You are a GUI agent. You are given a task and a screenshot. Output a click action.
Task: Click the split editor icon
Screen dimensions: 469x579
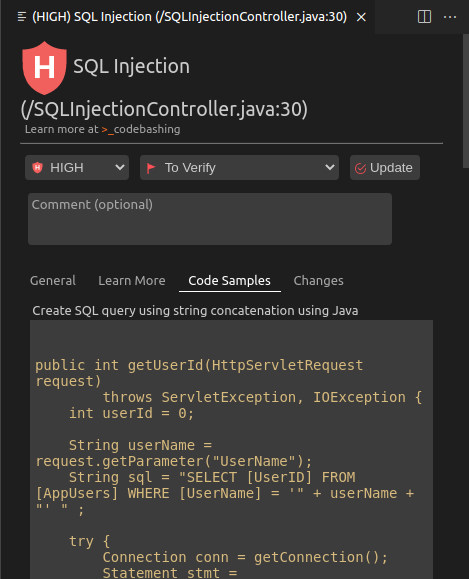[x=424, y=17]
